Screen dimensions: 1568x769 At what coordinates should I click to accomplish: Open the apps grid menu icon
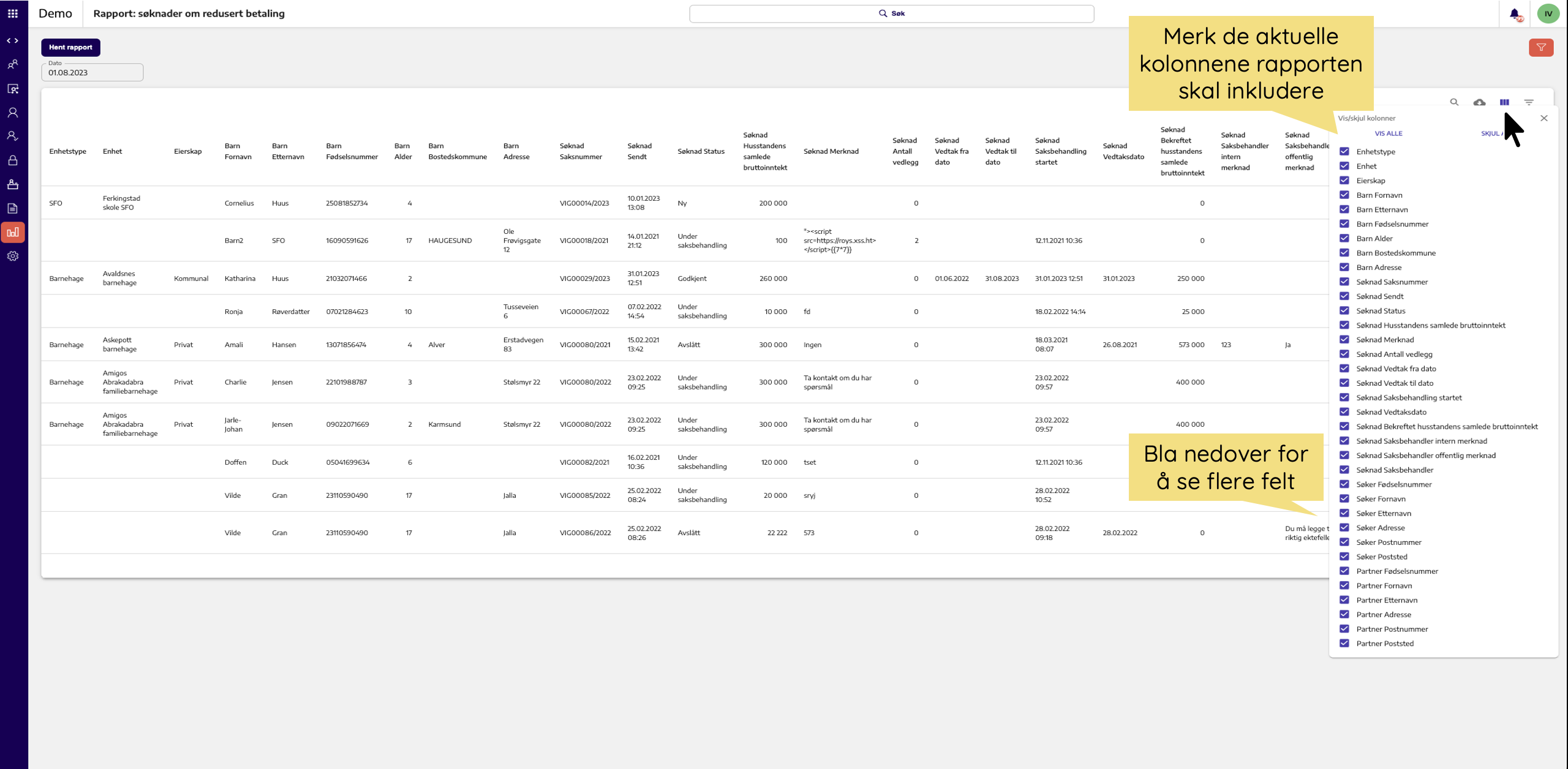point(13,13)
